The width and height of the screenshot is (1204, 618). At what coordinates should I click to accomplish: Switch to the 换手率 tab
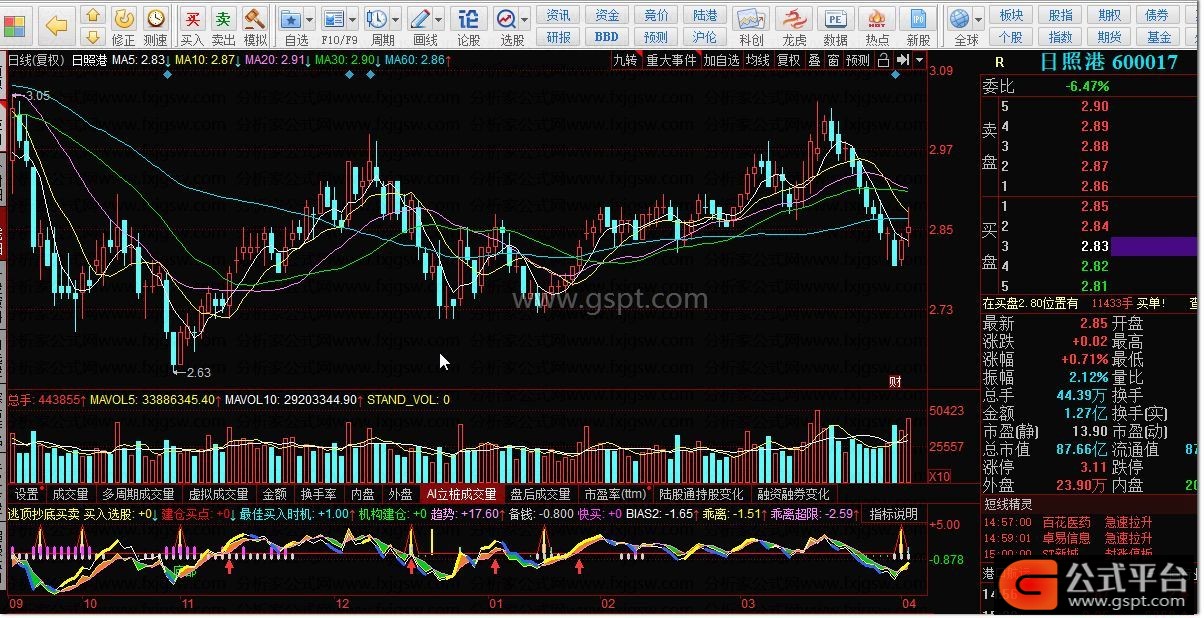pos(318,494)
